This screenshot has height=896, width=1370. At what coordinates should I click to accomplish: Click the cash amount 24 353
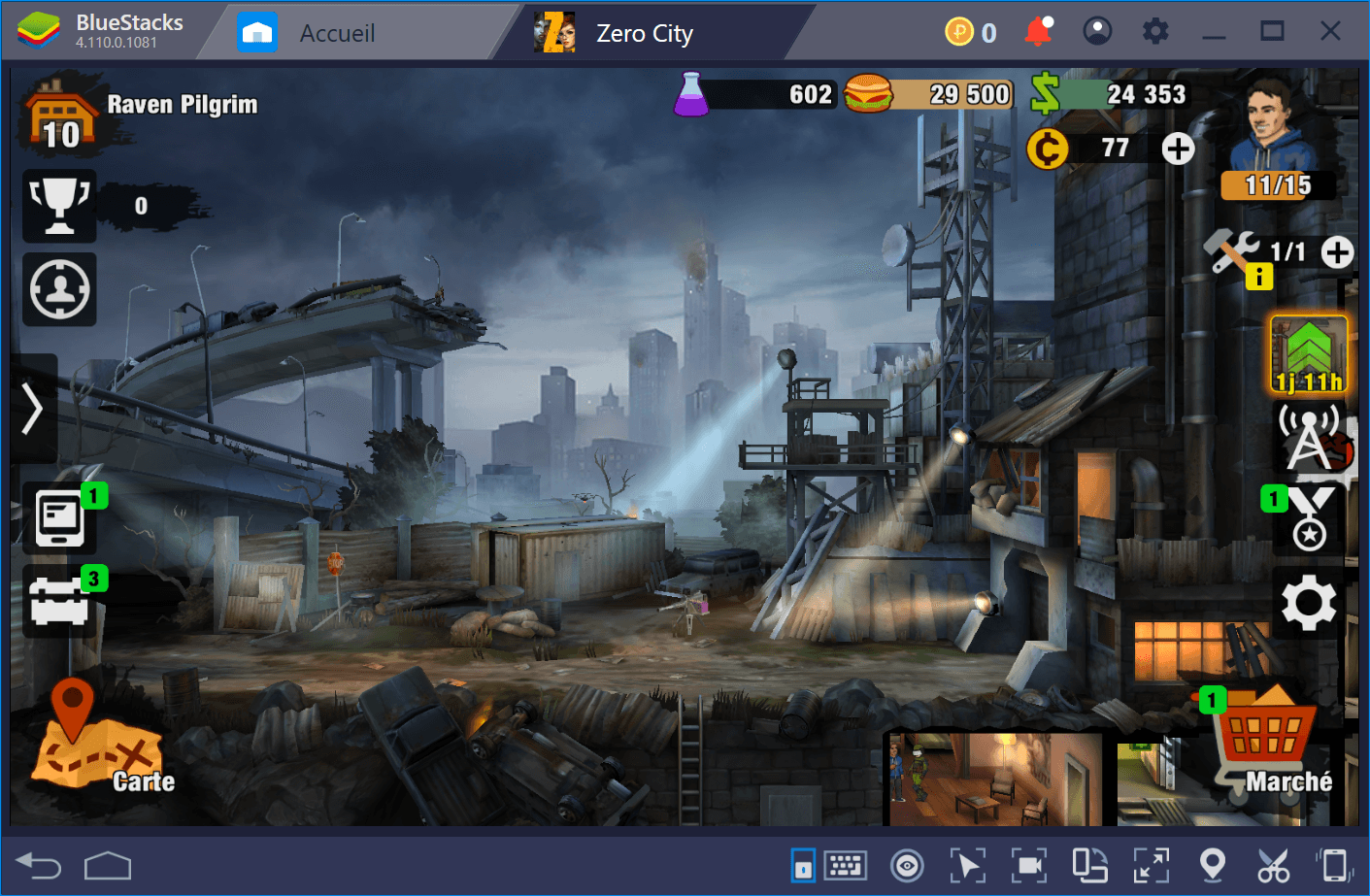pos(1147,94)
